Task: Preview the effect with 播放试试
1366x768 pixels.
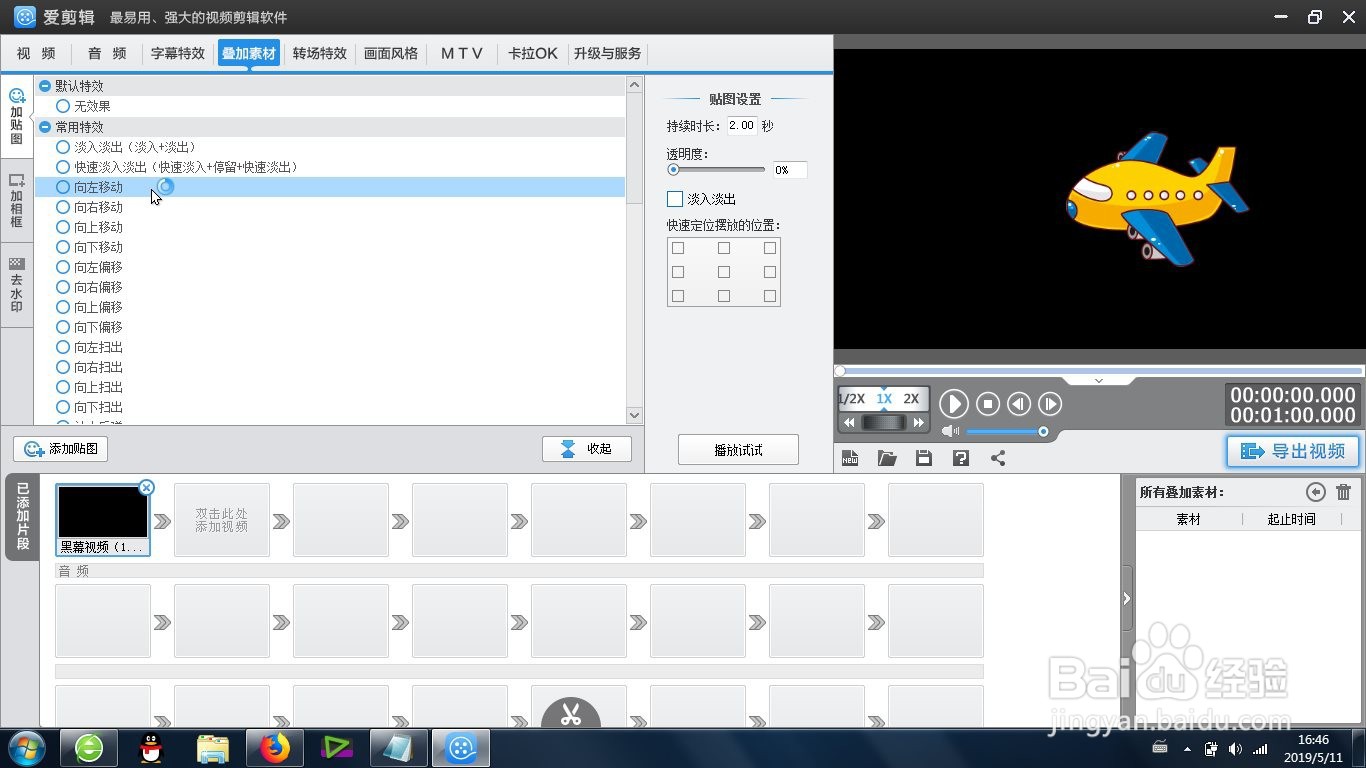Action: (738, 449)
